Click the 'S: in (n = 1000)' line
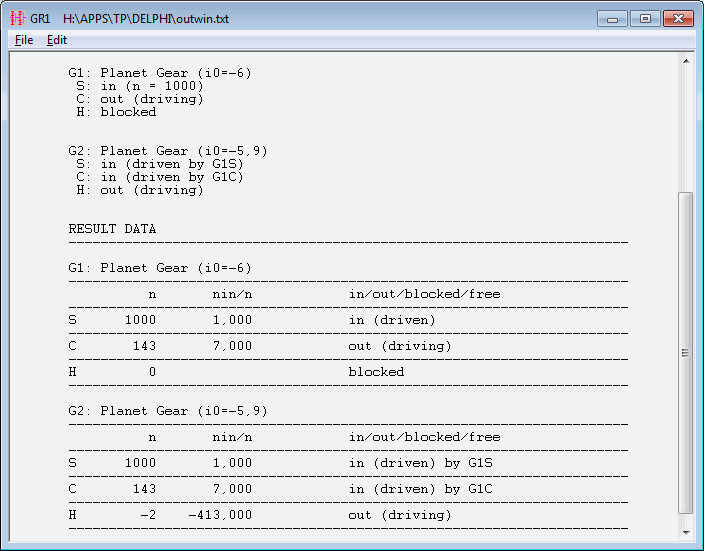This screenshot has width=704, height=551. click(140, 86)
